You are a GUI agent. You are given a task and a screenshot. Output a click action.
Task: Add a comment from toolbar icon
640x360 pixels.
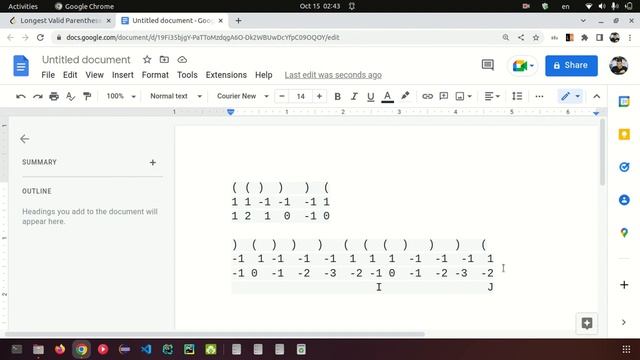point(444,96)
